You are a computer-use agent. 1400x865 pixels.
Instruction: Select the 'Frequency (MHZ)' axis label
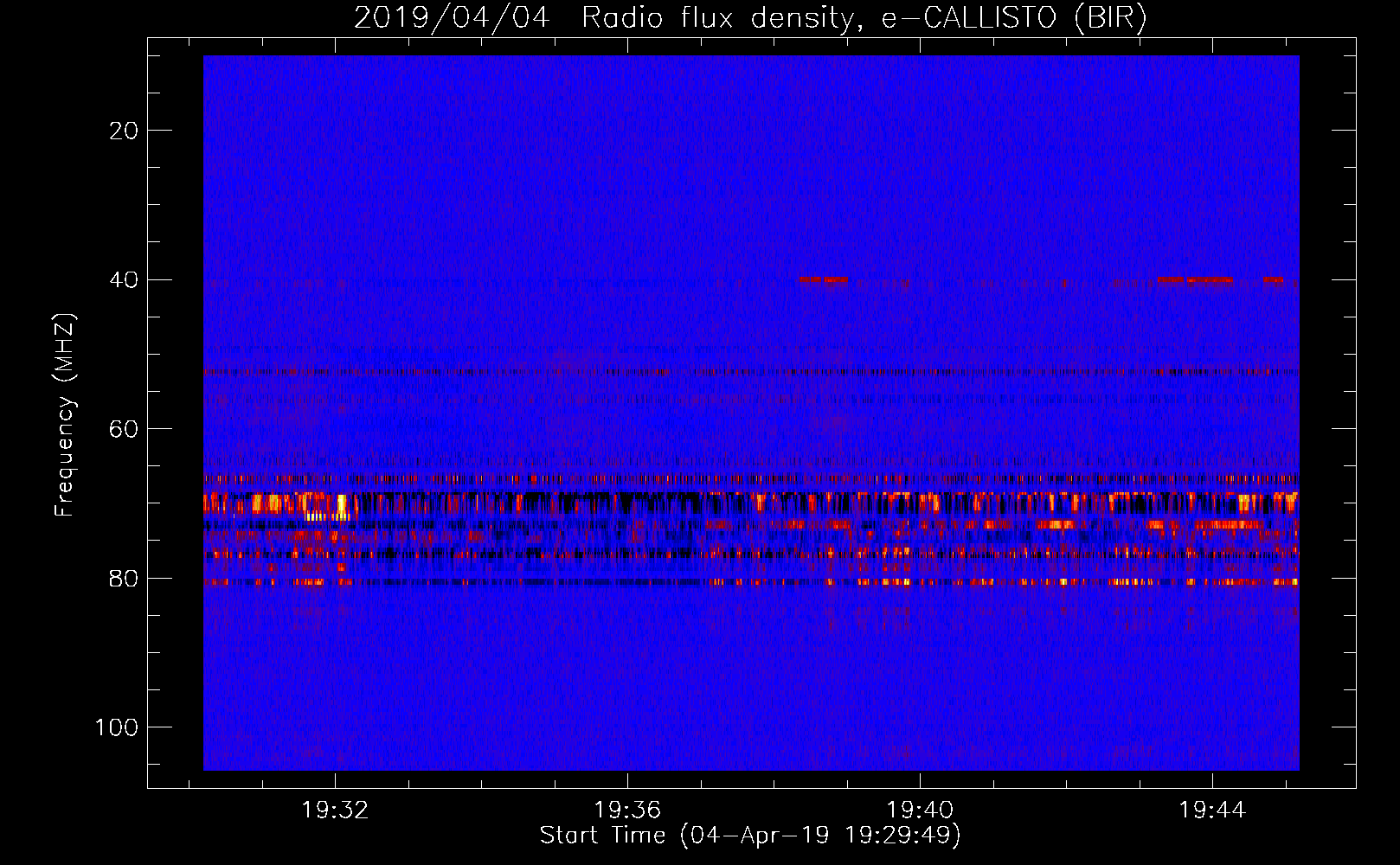point(66,414)
